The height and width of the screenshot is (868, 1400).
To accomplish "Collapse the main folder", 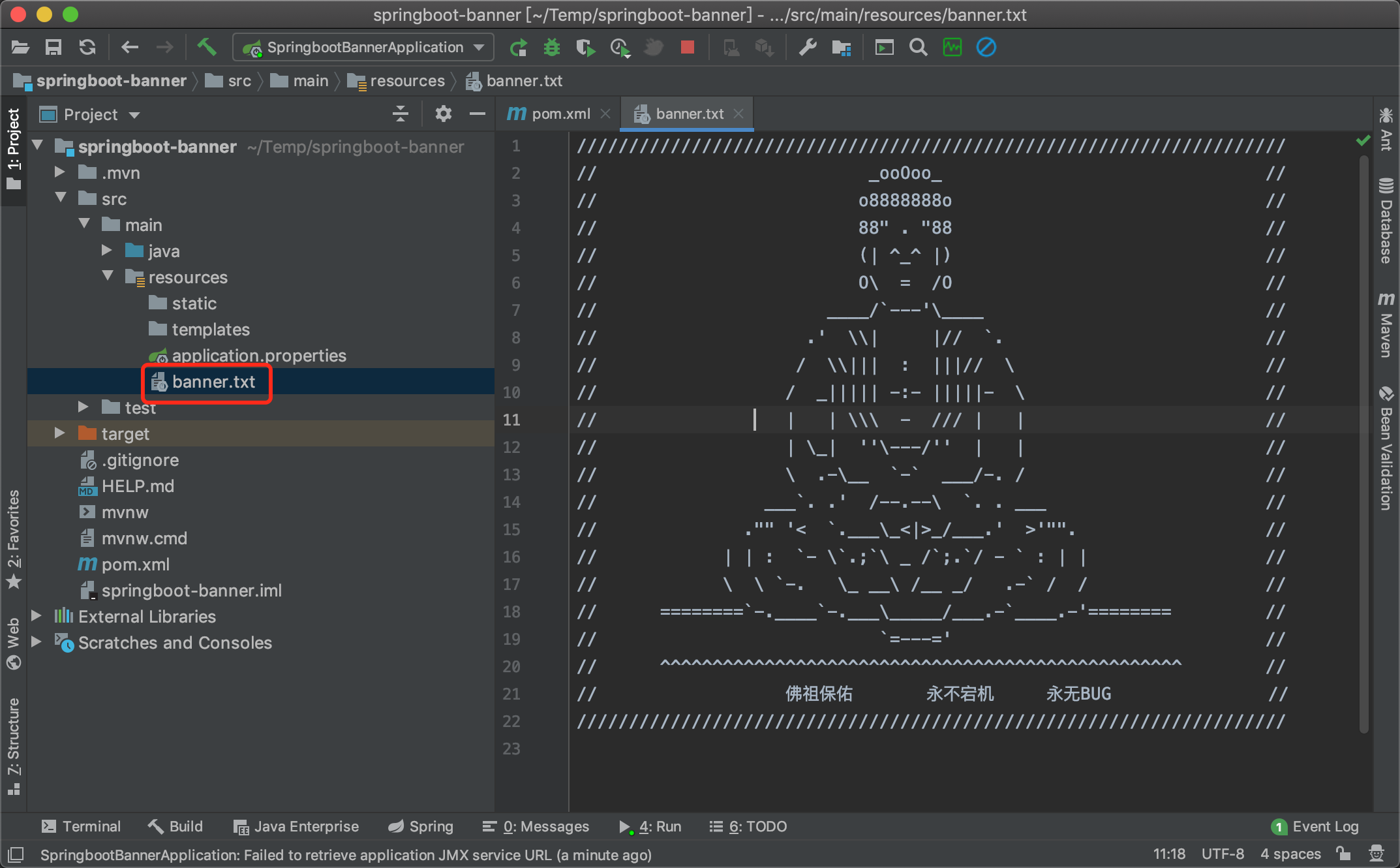I will tap(84, 224).
